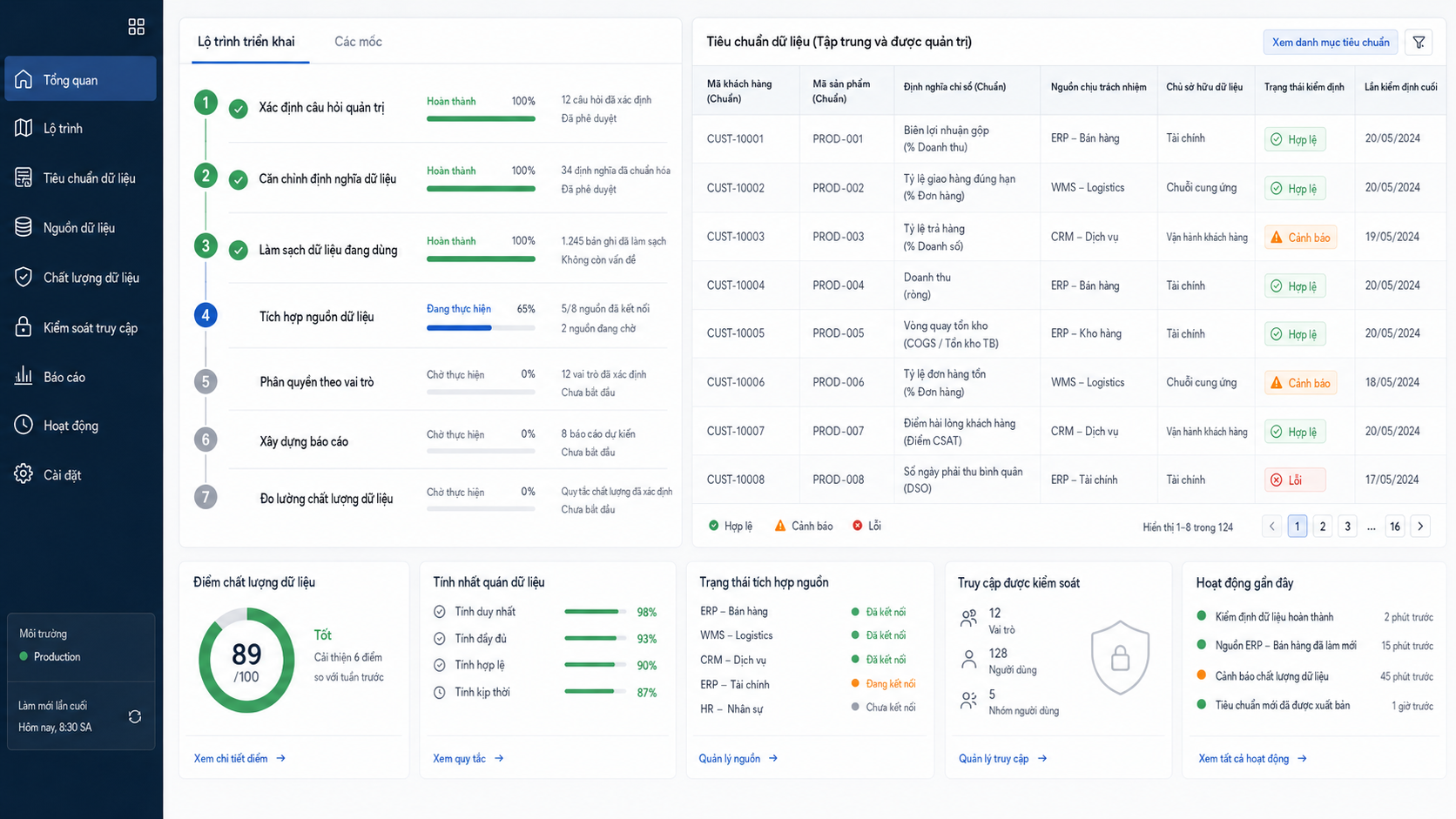Click the Báo cáo chart icon
The image size is (1456, 819).
pyautogui.click(x=24, y=376)
